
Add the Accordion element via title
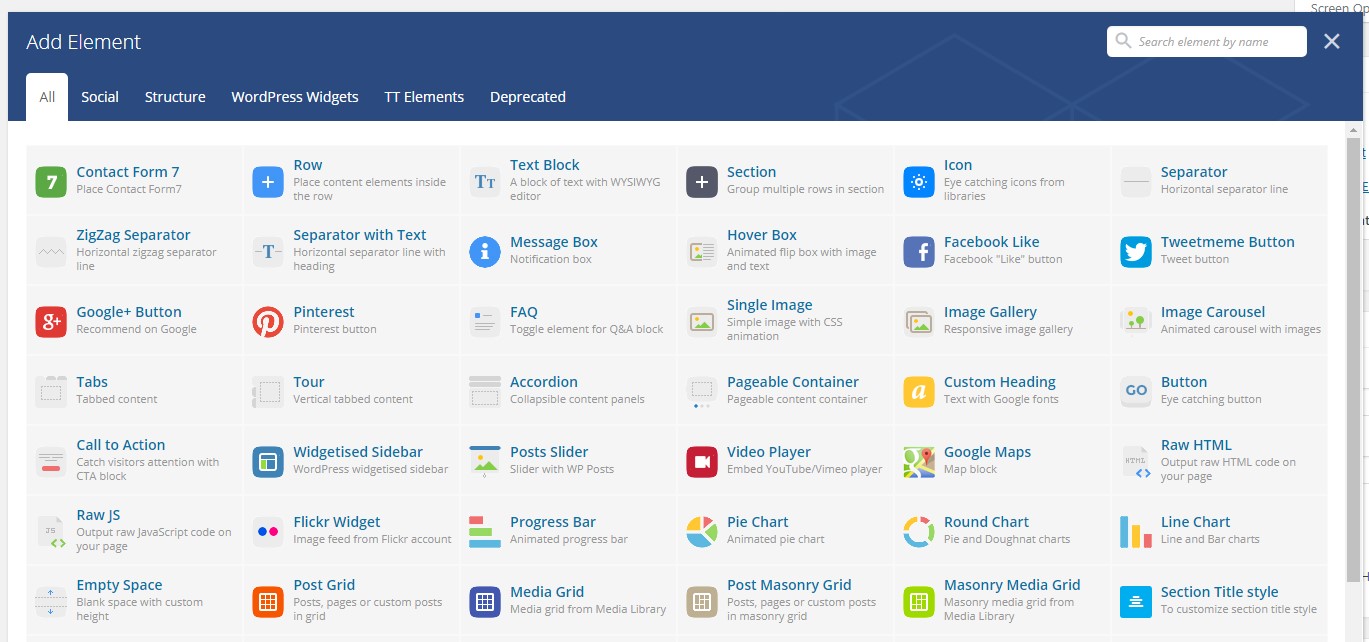(544, 382)
